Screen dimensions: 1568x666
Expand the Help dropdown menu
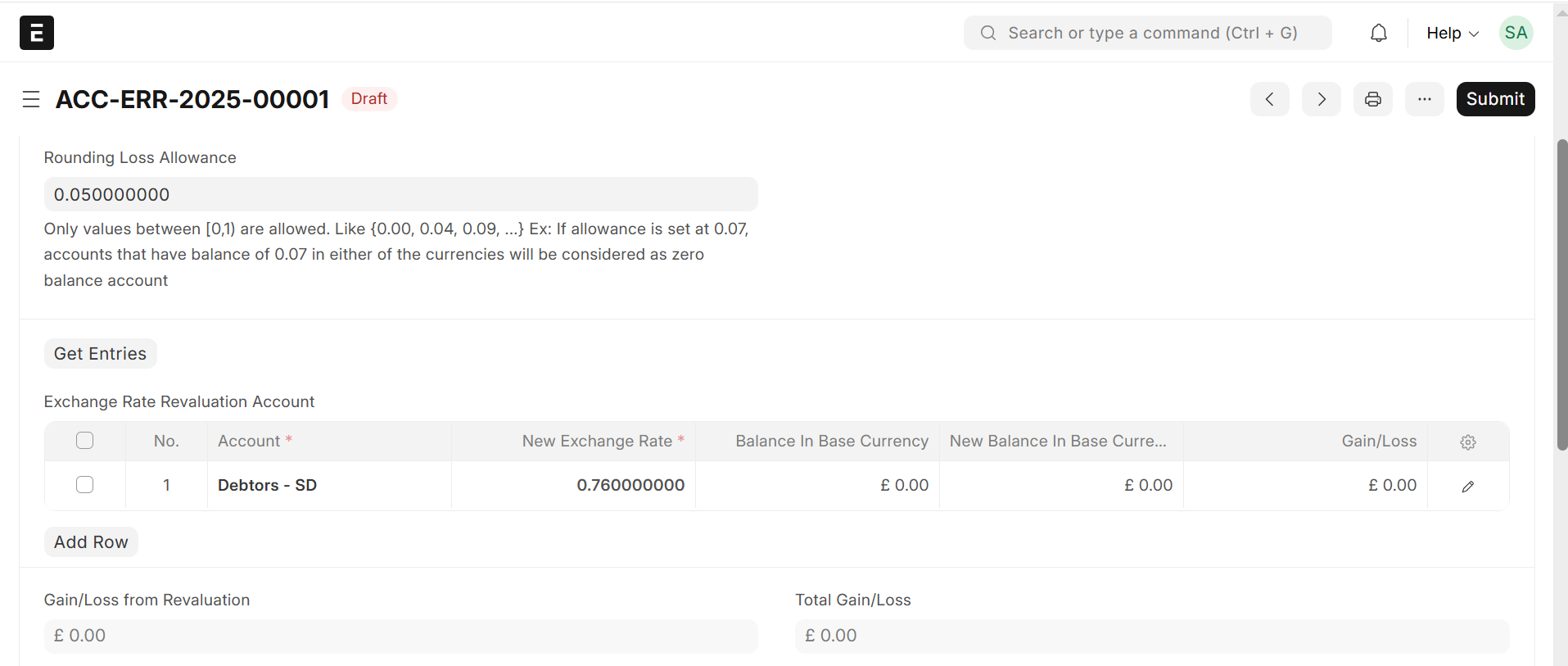click(1452, 33)
